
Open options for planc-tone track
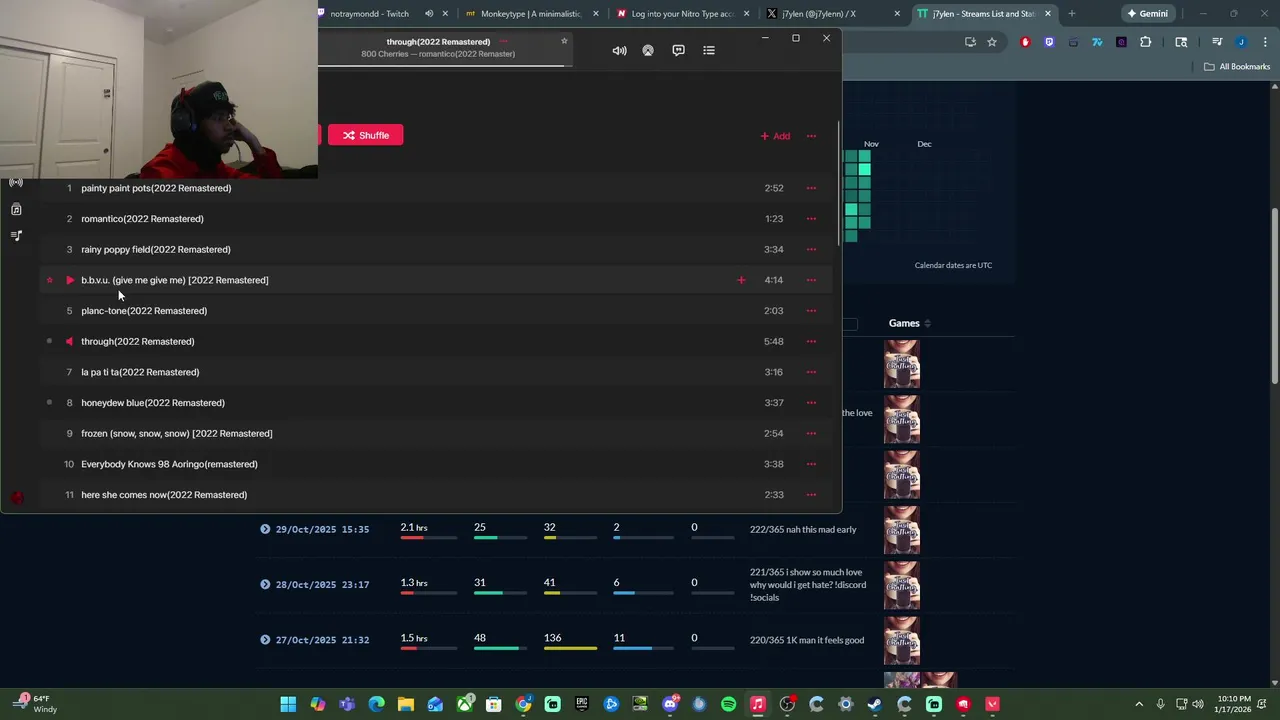pos(811,311)
